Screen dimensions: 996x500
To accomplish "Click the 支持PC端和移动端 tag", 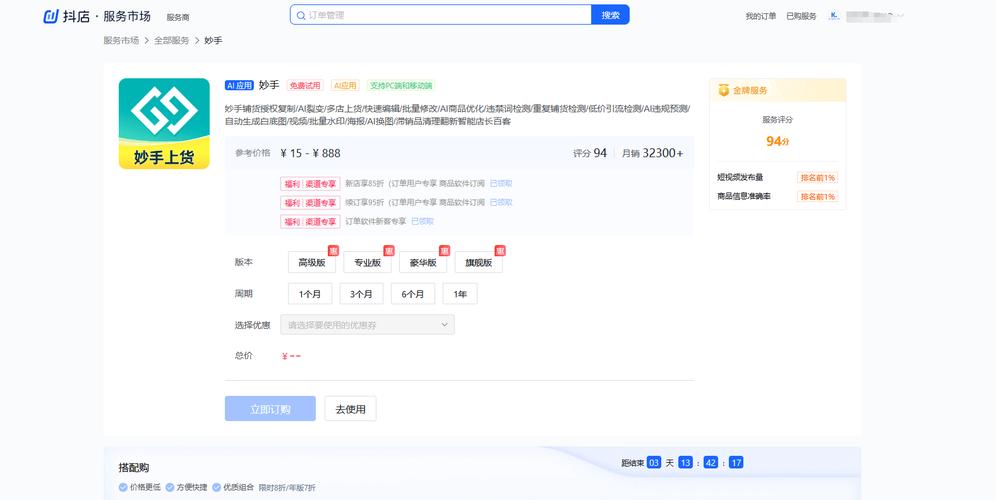I will tap(401, 85).
